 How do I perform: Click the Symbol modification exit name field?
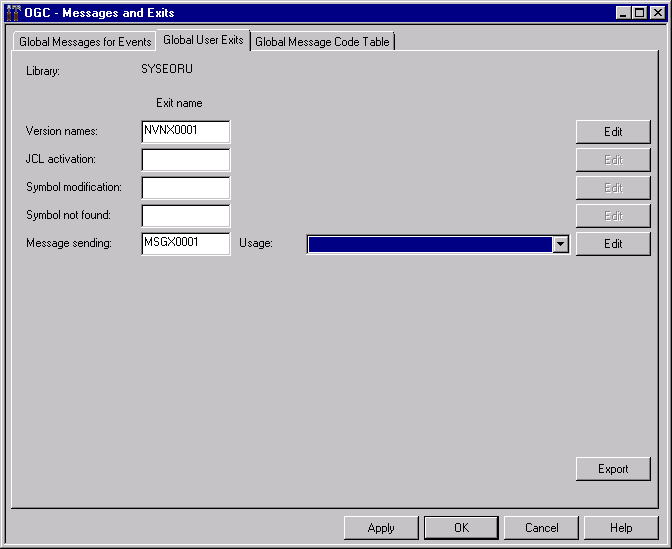pyautogui.click(x=186, y=188)
